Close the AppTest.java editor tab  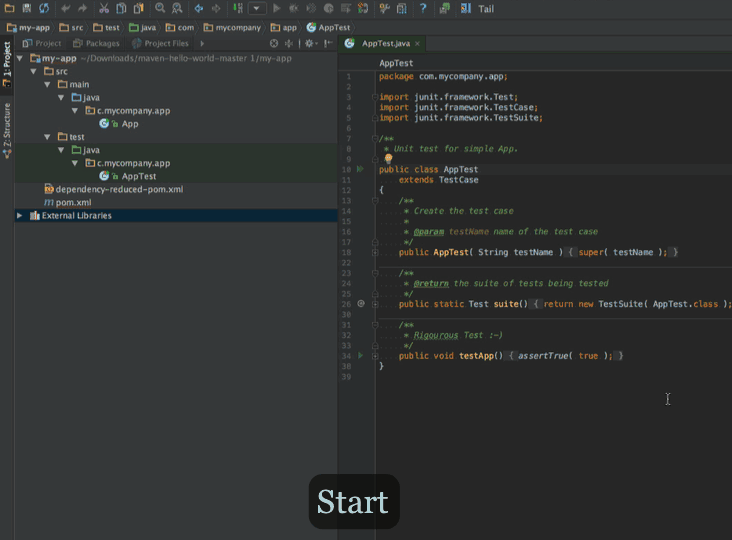pyautogui.click(x=417, y=43)
